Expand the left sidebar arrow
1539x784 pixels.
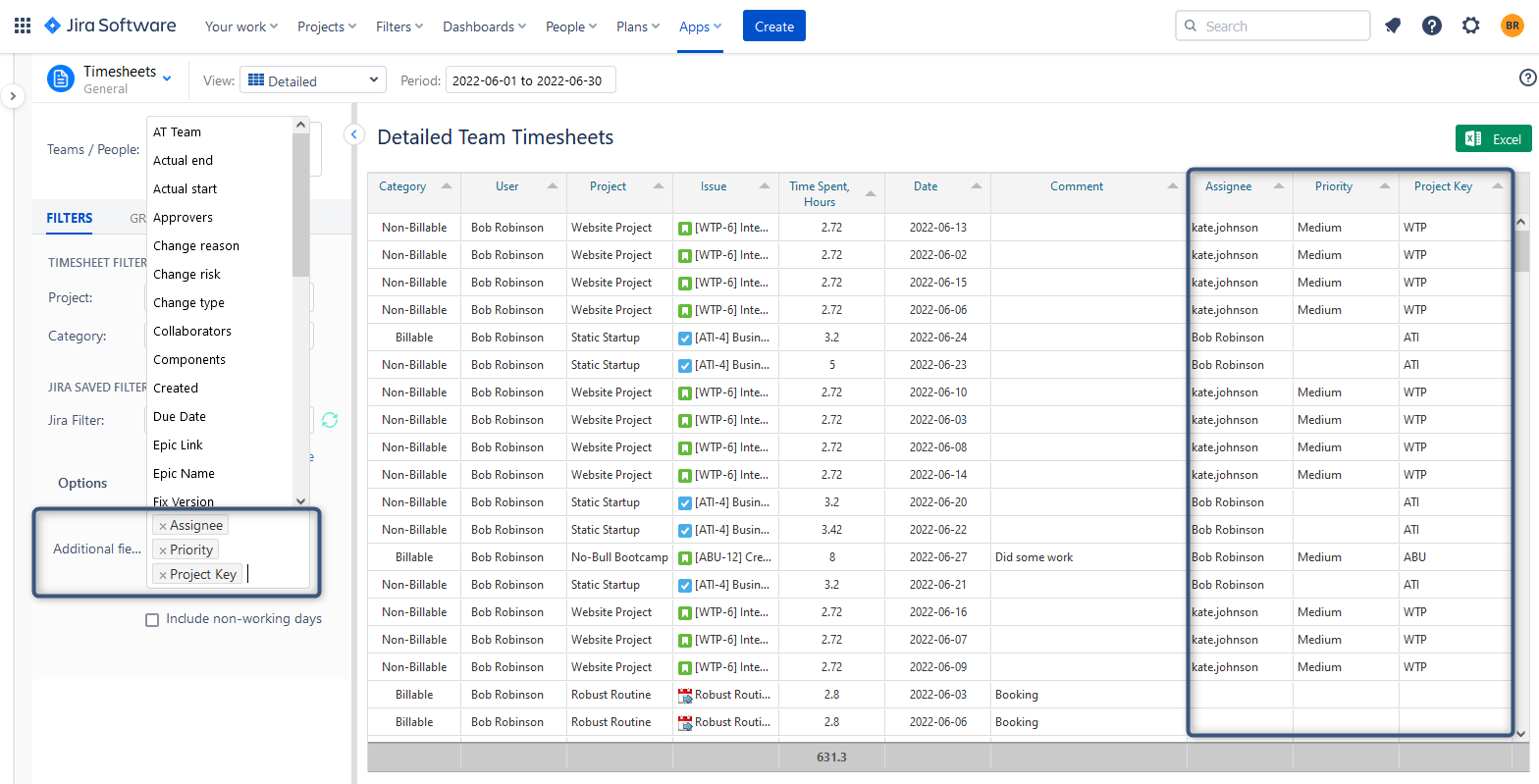[12, 96]
